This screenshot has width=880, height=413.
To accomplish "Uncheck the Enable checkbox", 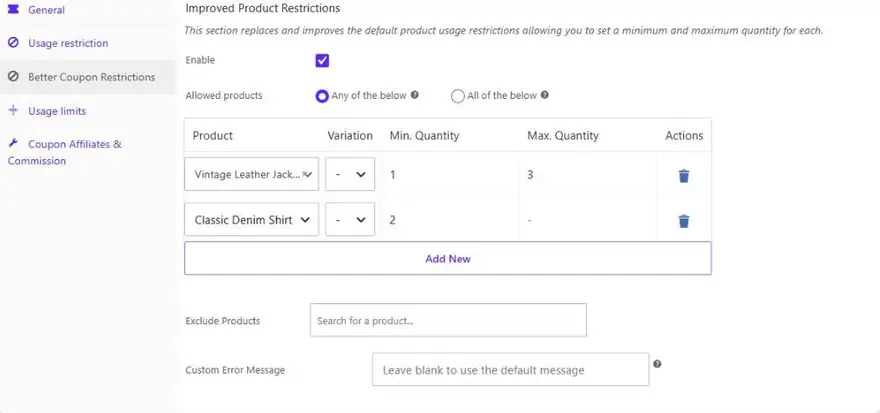I will coord(322,61).
